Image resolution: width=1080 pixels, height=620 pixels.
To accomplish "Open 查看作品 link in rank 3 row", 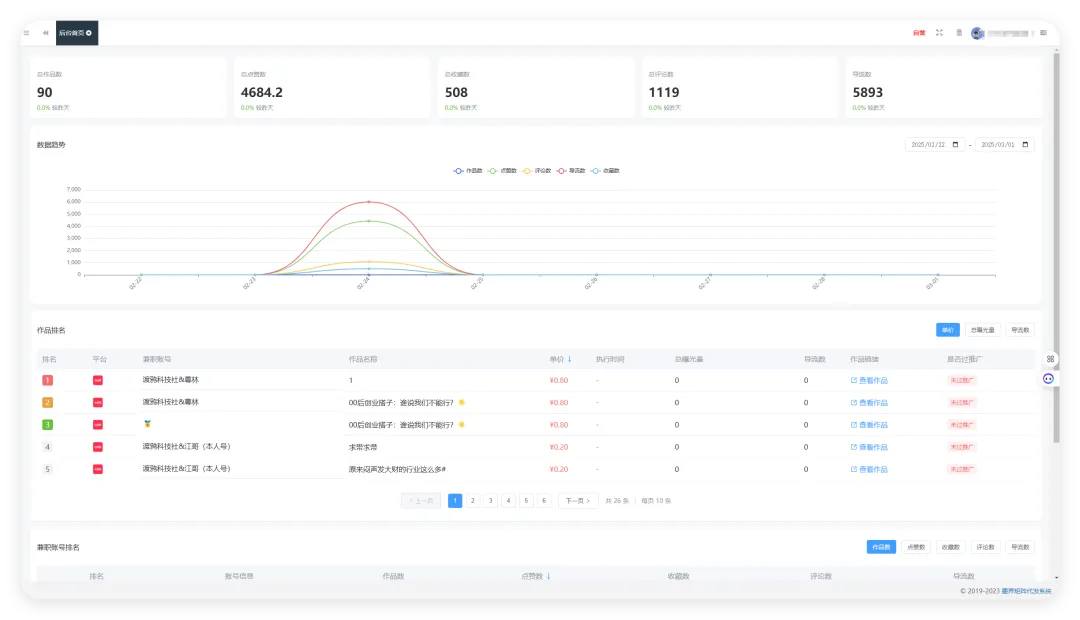I will (x=869, y=425).
